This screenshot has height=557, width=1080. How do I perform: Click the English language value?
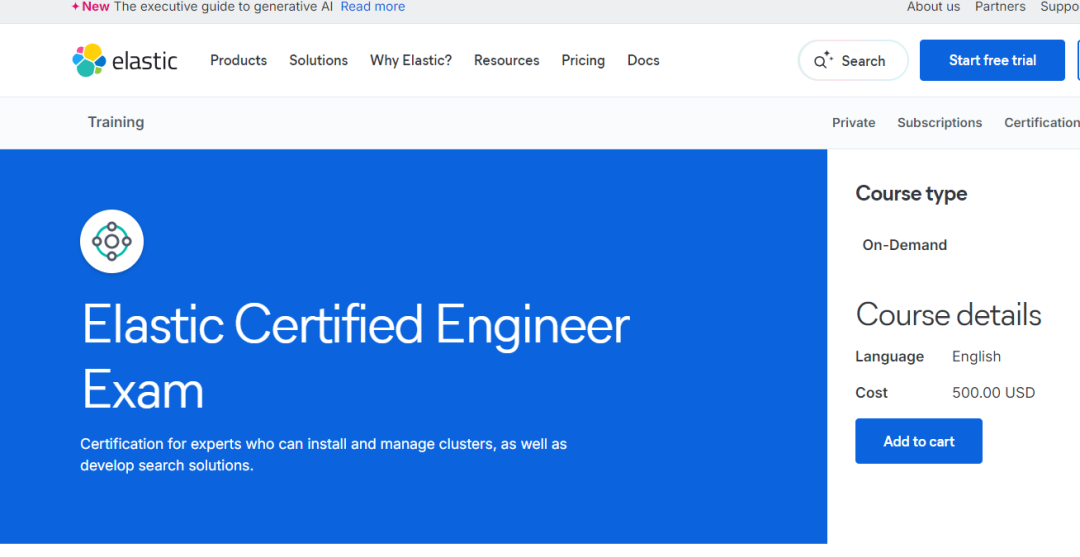click(976, 357)
